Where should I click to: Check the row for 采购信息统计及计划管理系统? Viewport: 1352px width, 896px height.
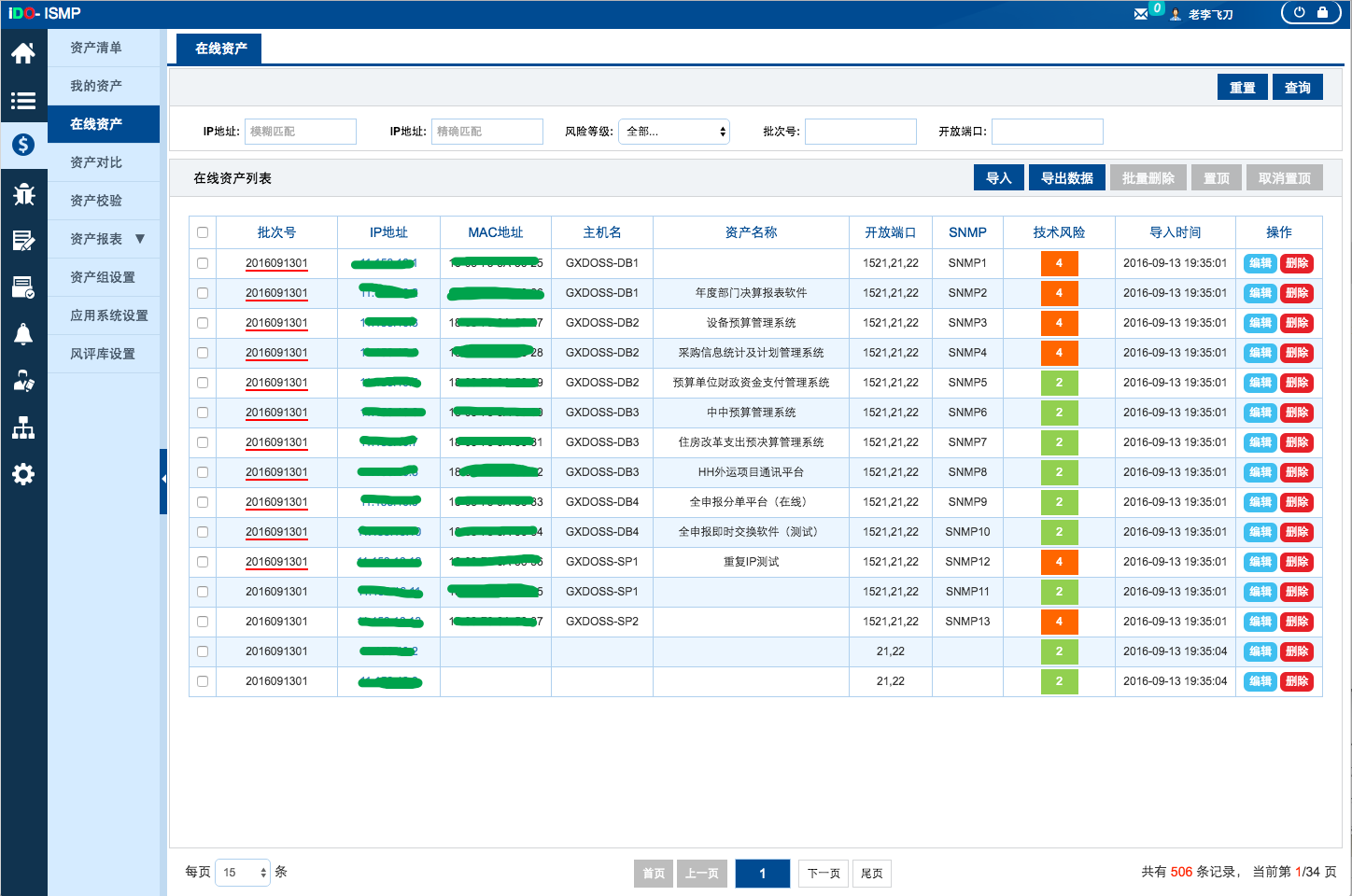[x=203, y=353]
